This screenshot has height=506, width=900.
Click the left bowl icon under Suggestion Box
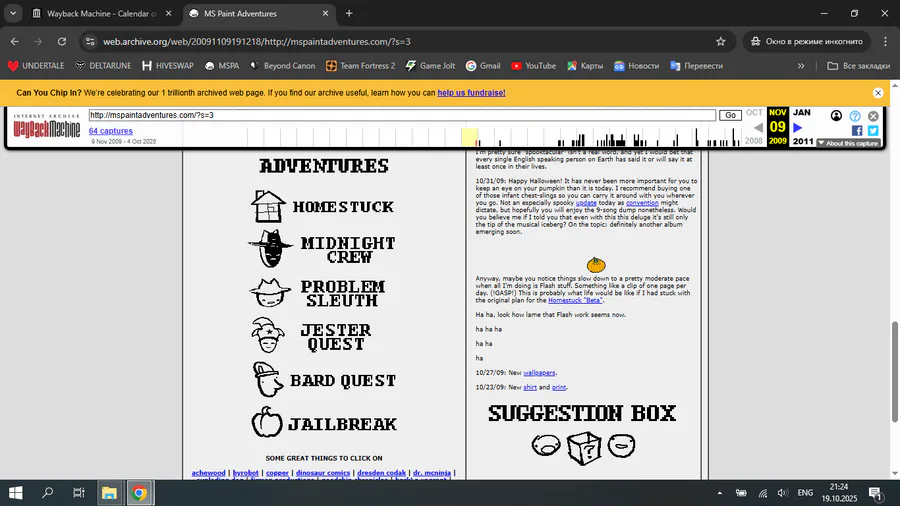point(546,445)
